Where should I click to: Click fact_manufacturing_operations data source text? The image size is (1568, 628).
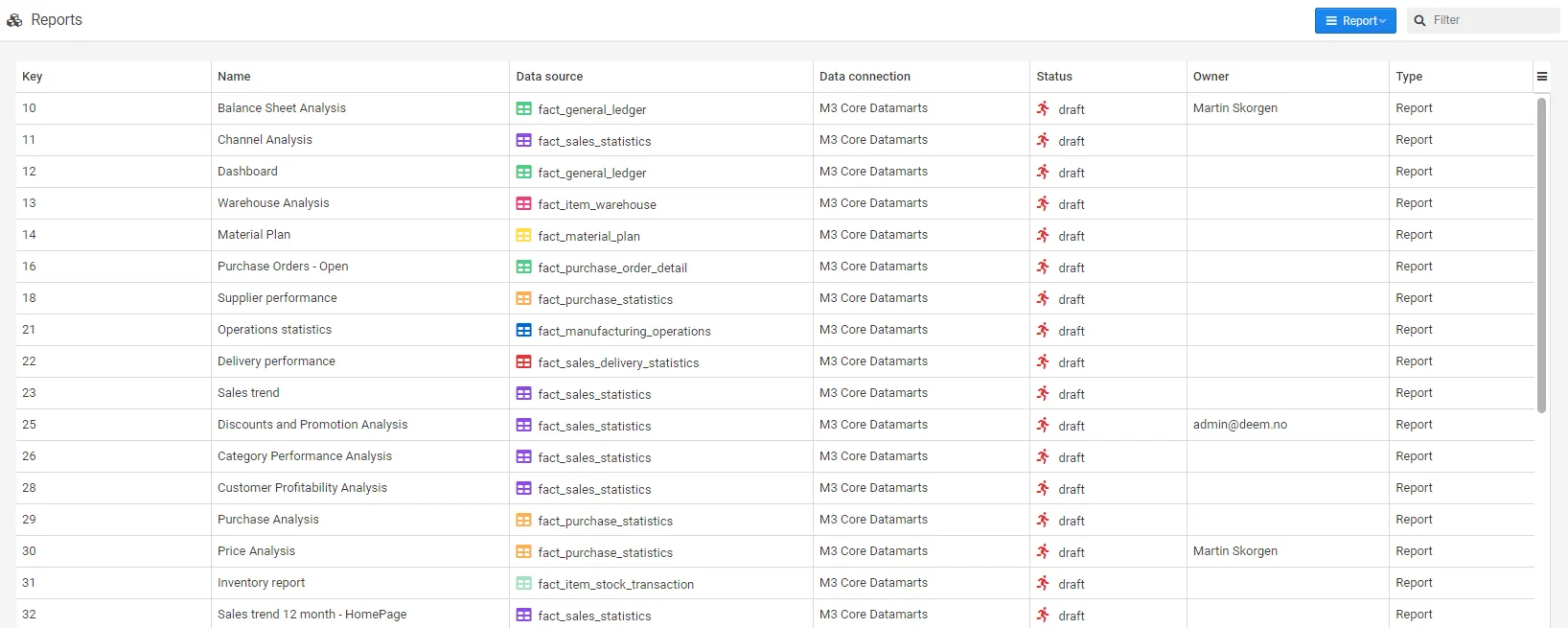pos(624,332)
